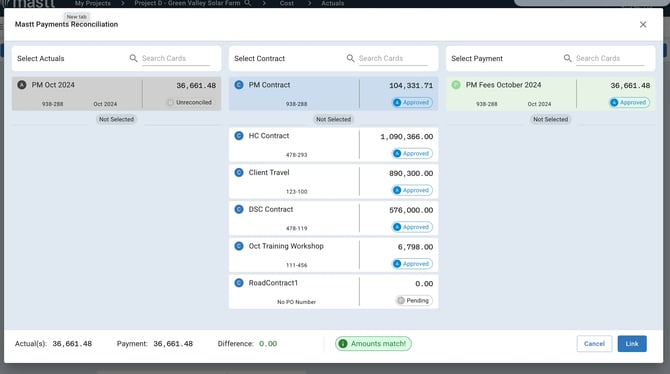Click the PO number 478-293

pyautogui.click(x=296, y=155)
